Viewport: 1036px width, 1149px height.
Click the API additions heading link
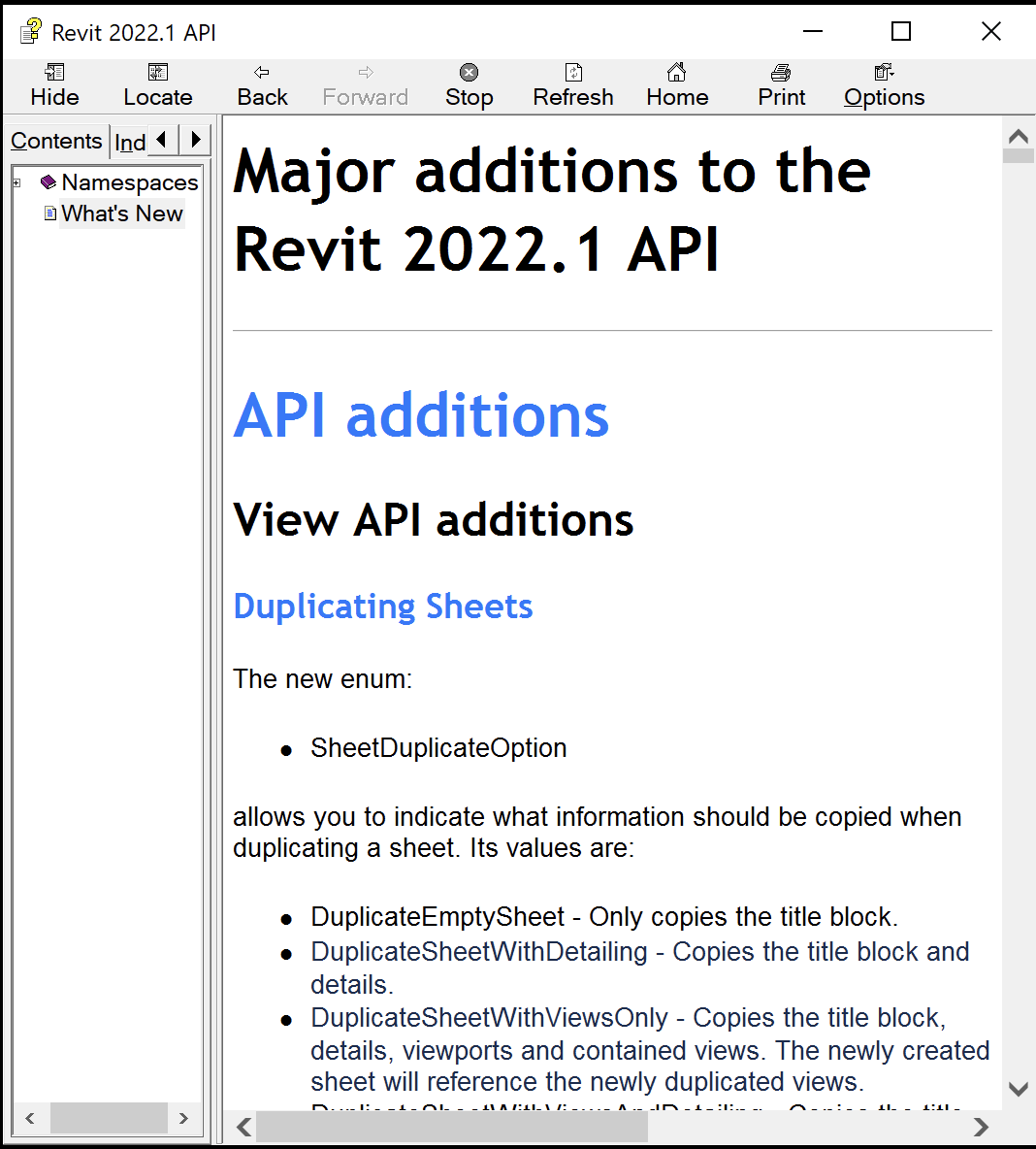pyautogui.click(x=421, y=415)
